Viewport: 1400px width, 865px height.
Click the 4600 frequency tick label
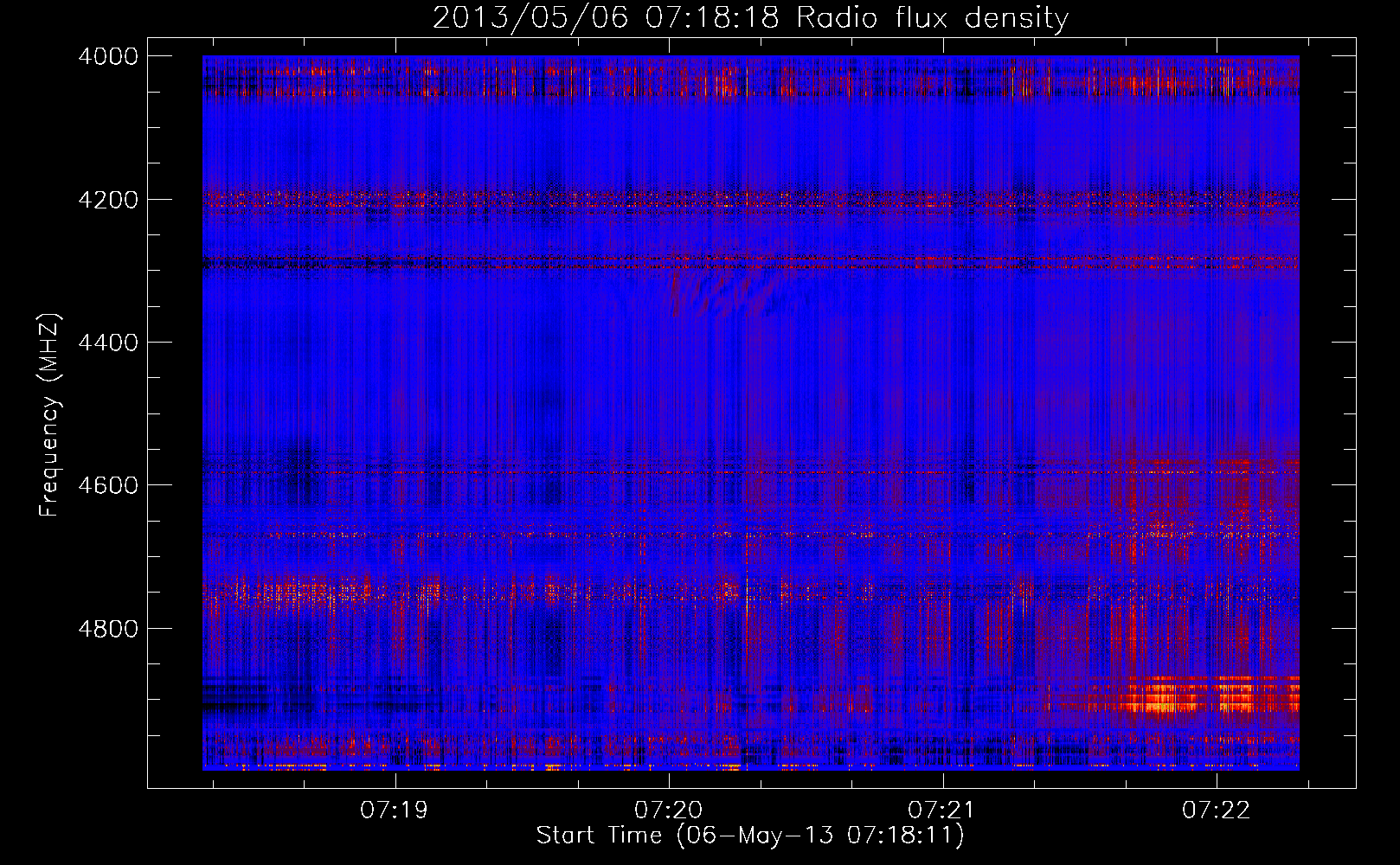(x=108, y=485)
